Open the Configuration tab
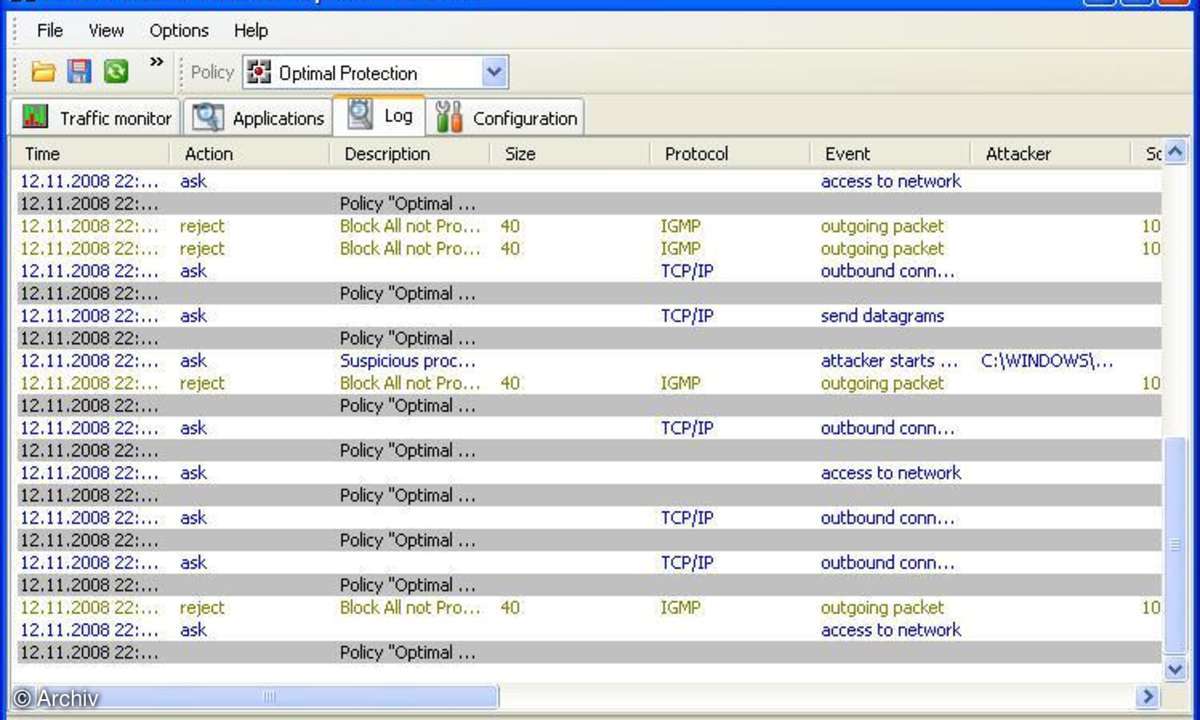The image size is (1200, 720). point(506,118)
